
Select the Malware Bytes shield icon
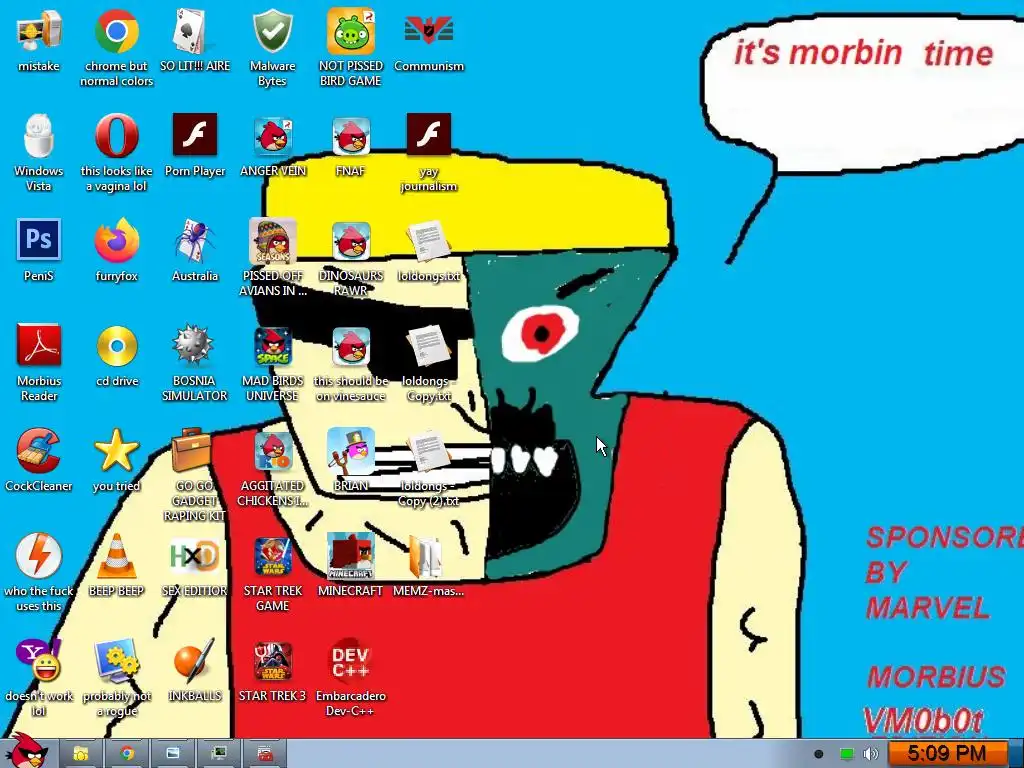pos(272,31)
